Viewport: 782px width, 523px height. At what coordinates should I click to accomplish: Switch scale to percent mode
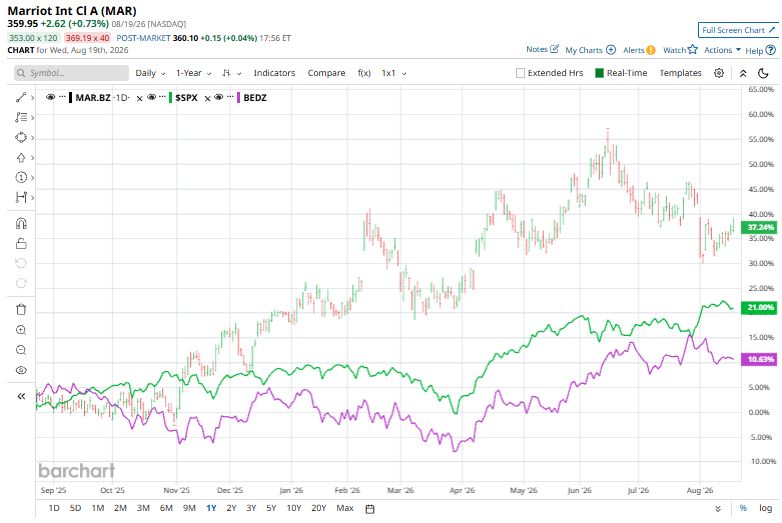click(x=743, y=508)
